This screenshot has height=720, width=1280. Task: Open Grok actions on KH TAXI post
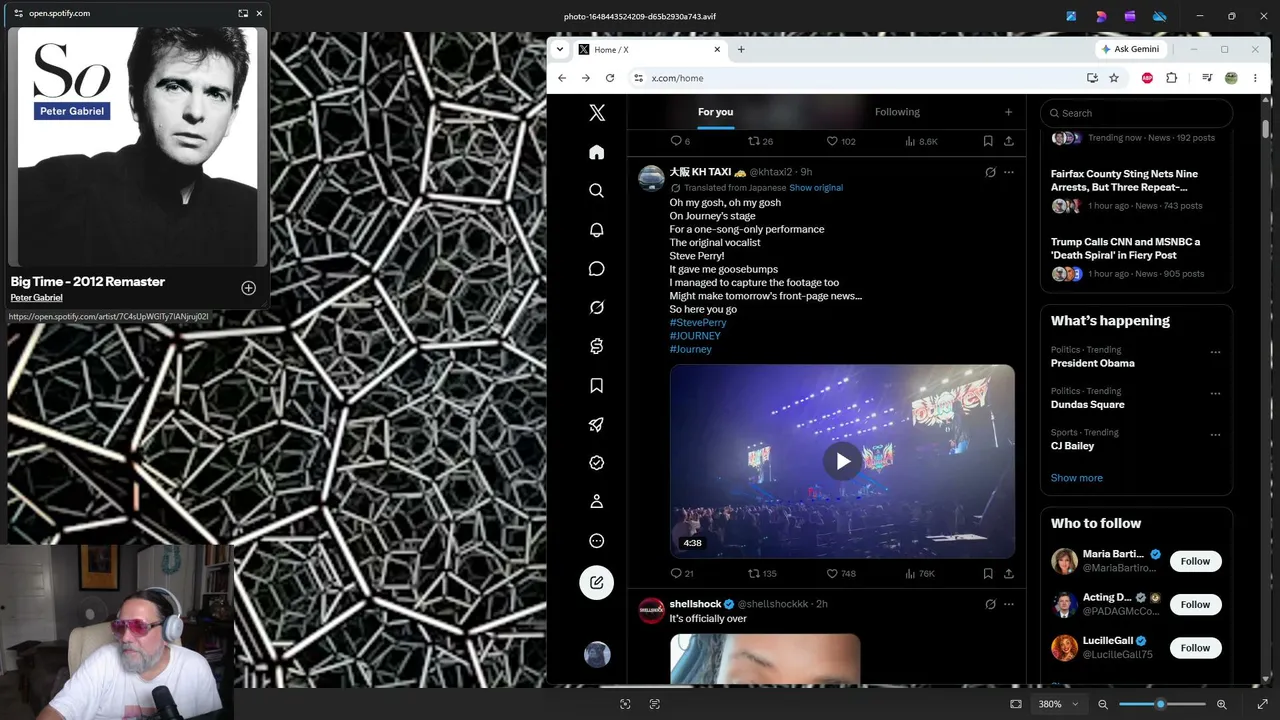(990, 172)
